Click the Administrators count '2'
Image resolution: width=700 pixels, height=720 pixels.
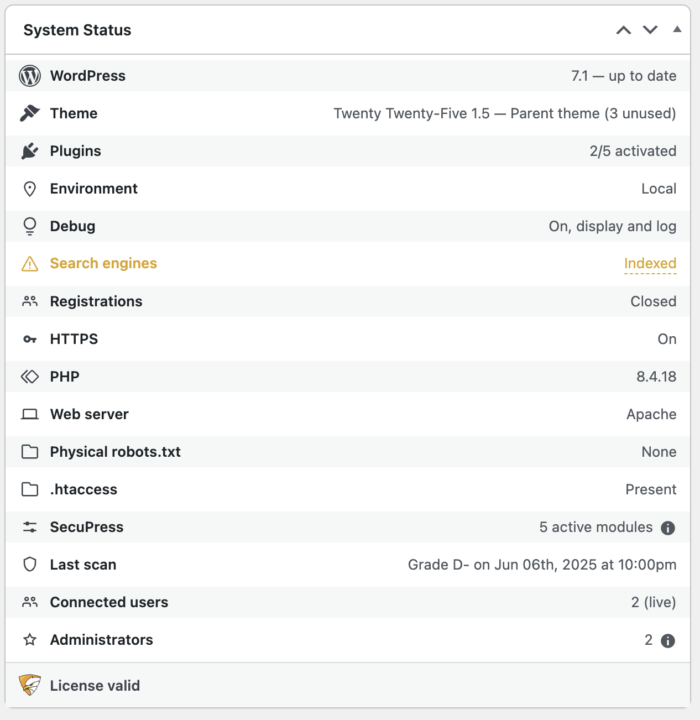649,640
